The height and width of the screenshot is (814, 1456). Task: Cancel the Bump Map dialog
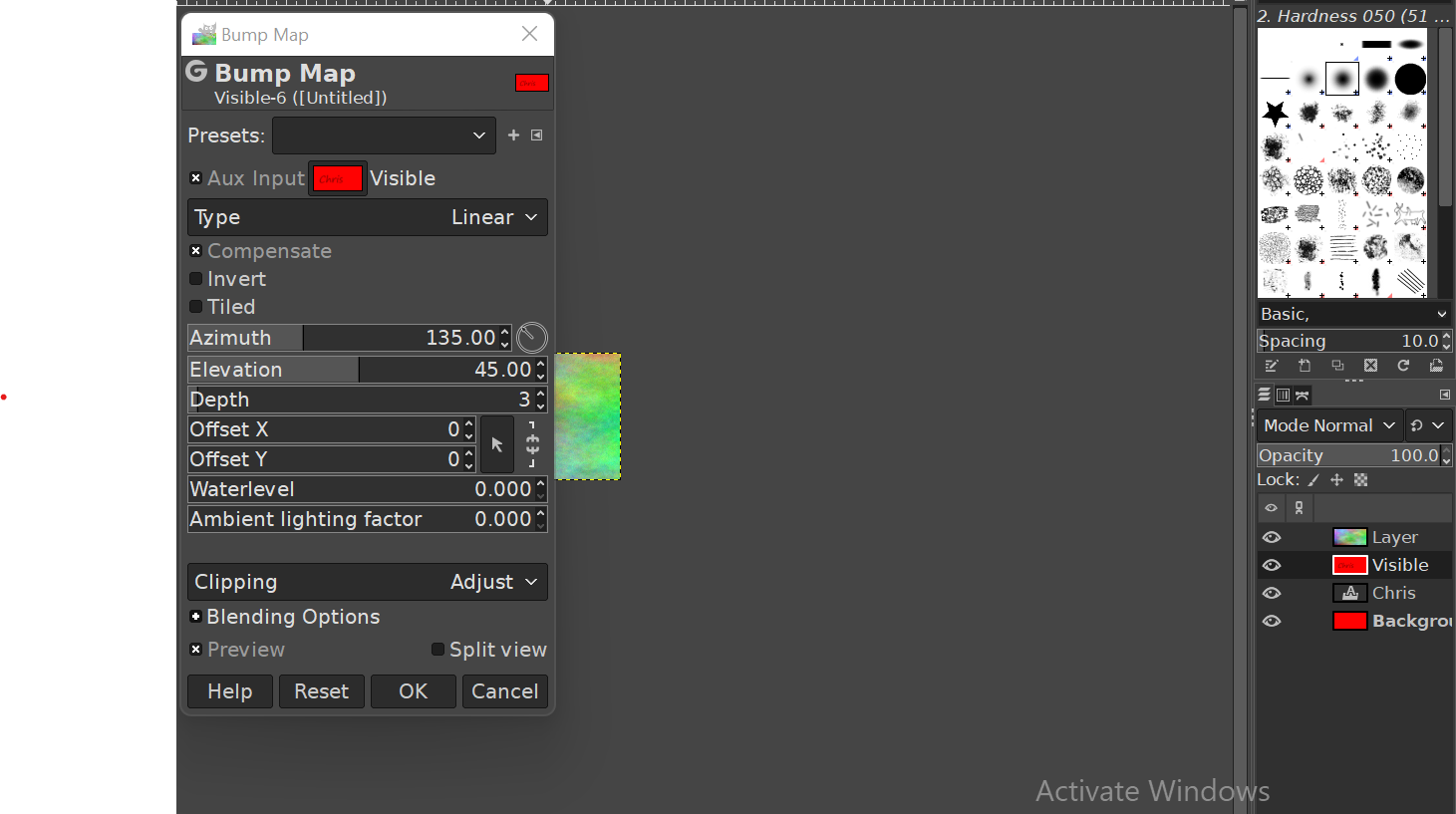click(x=505, y=691)
